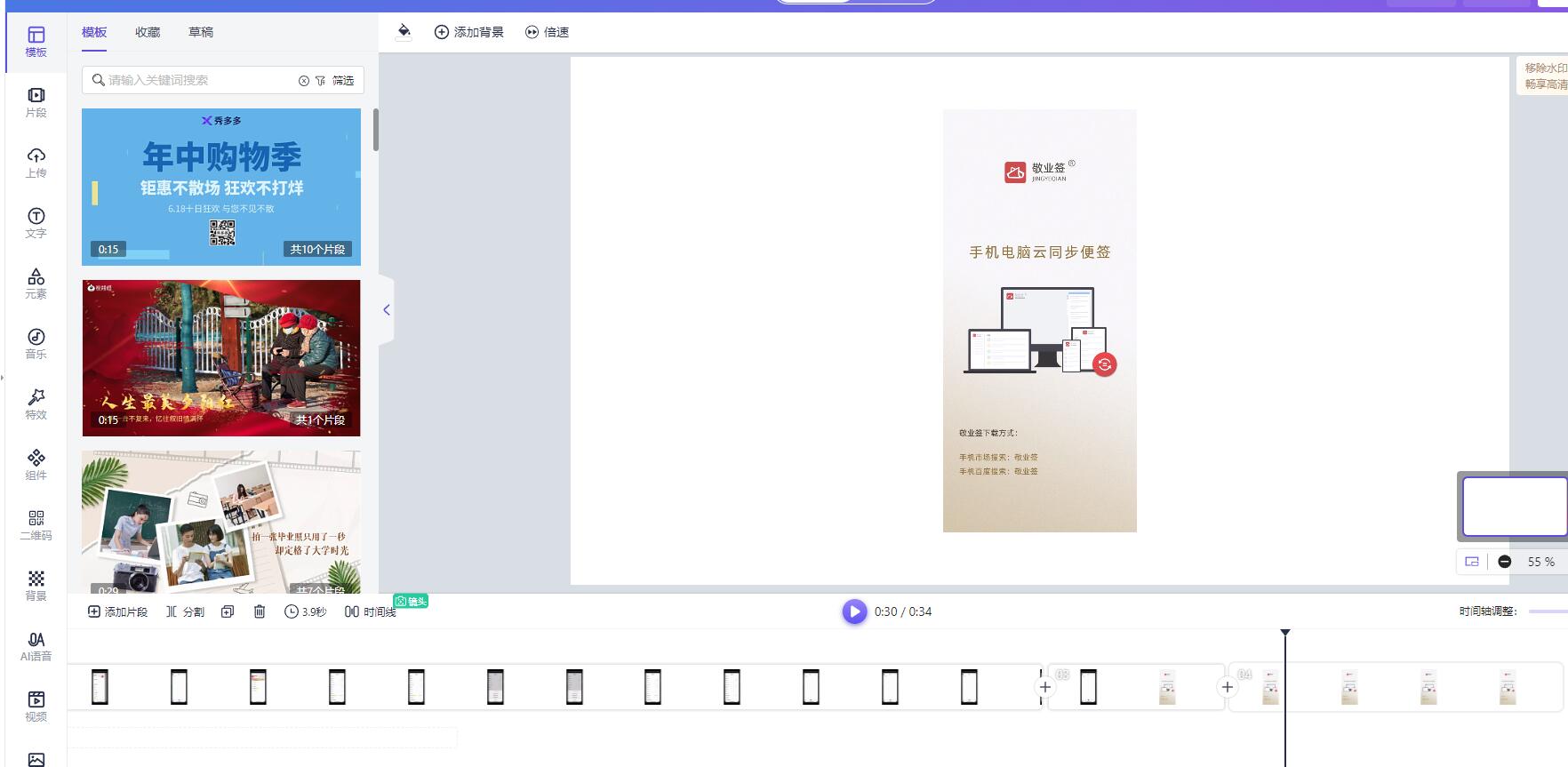Viewport: 1568px width, 767px height.
Task: Duplicate the clip with the copy icon
Action: click(x=228, y=611)
